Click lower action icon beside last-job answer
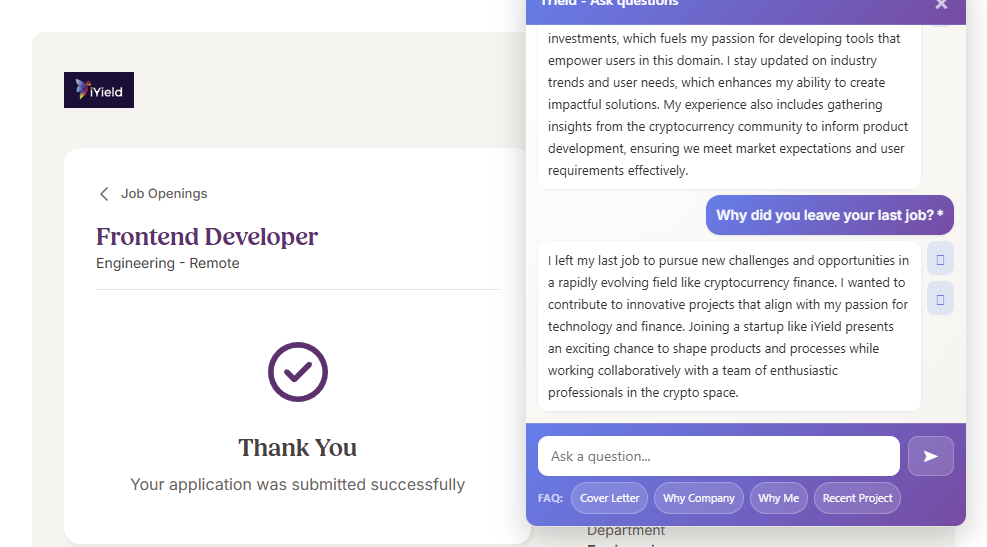987x547 pixels. tap(940, 298)
